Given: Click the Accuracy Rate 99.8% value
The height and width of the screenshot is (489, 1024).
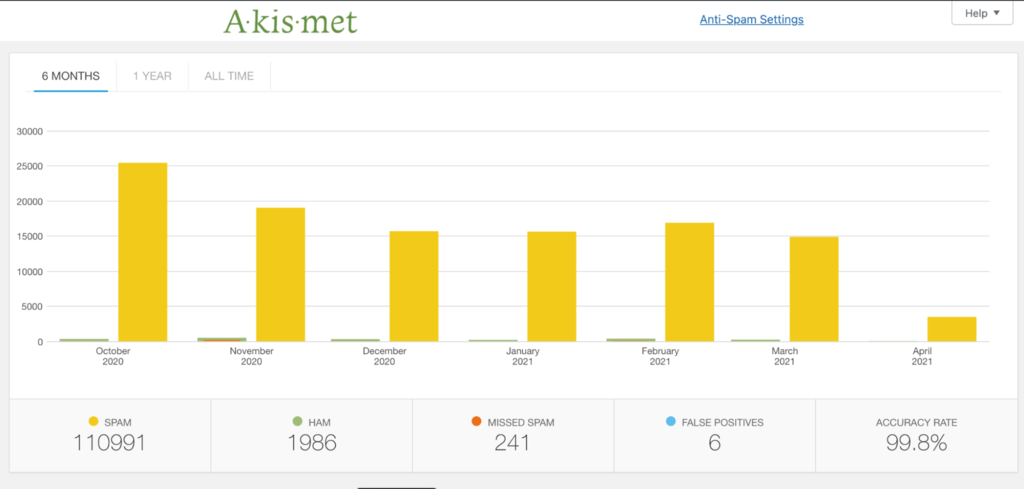Looking at the screenshot, I should 916,443.
